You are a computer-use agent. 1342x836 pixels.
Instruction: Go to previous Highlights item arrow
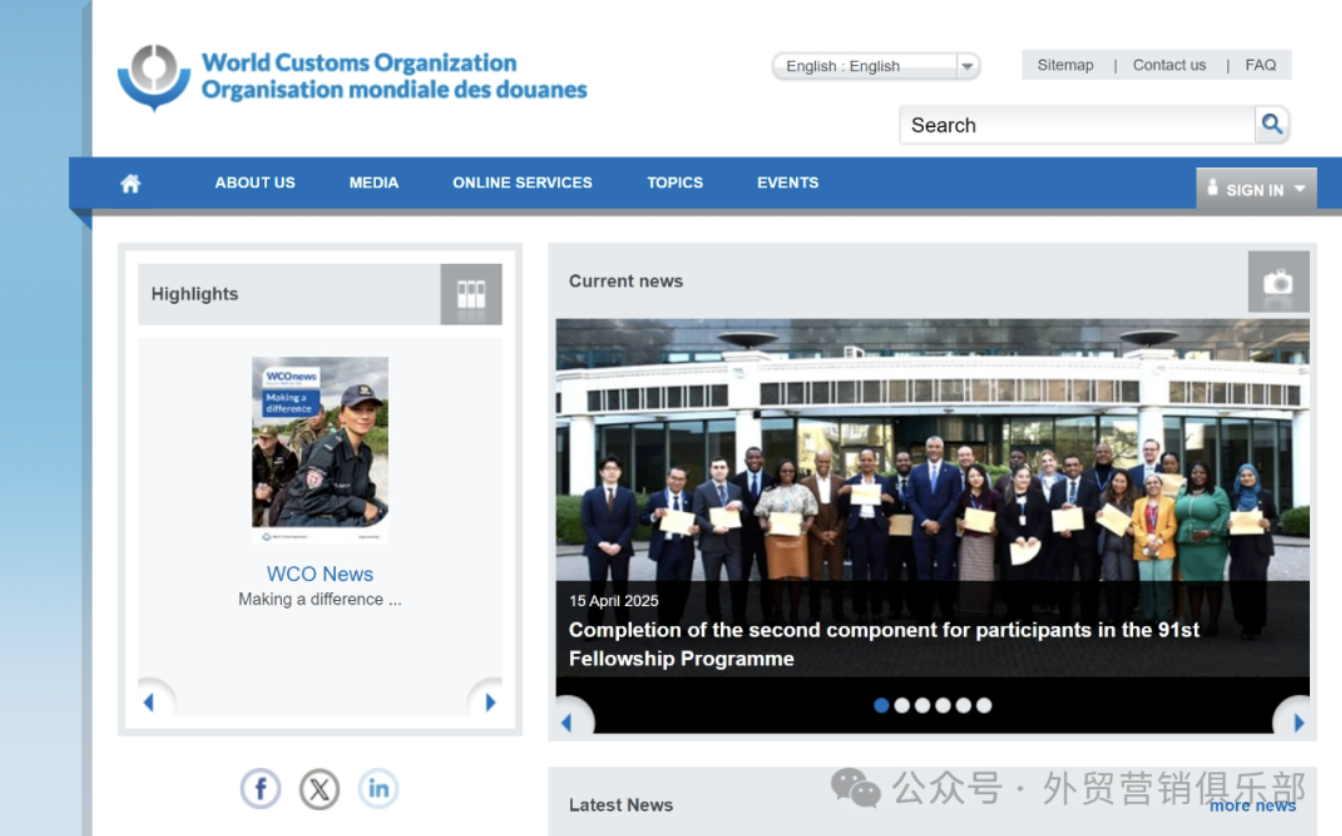point(149,702)
